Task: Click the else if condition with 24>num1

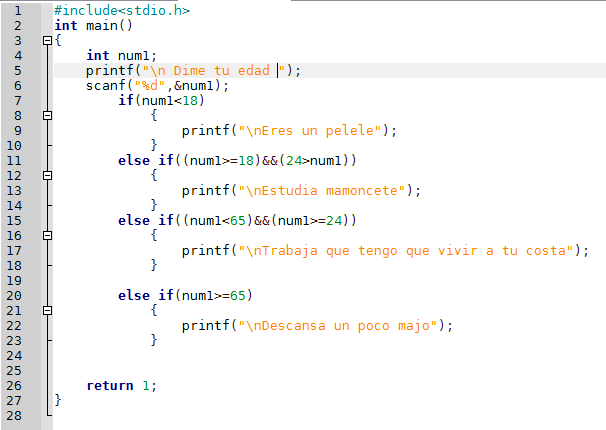Action: pyautogui.click(x=237, y=160)
